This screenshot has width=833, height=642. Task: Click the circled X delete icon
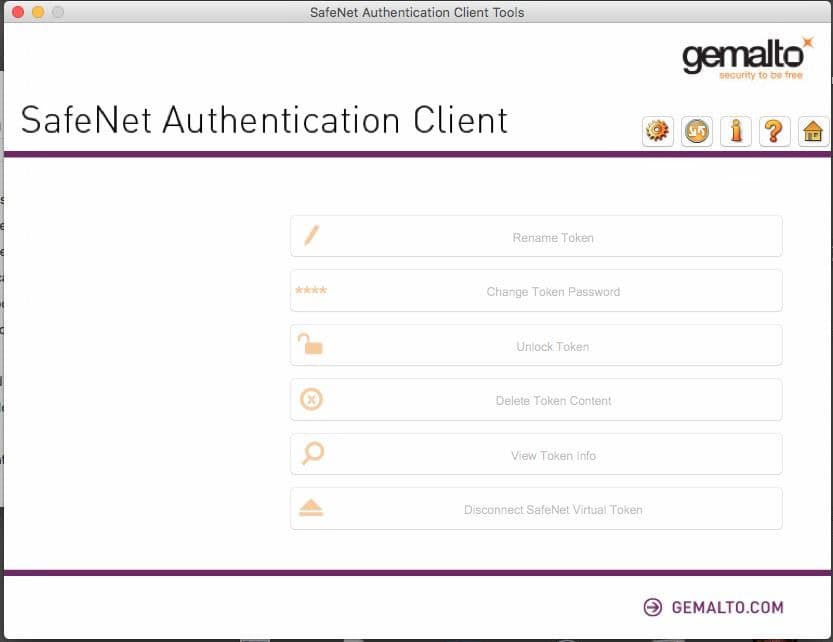click(x=311, y=399)
